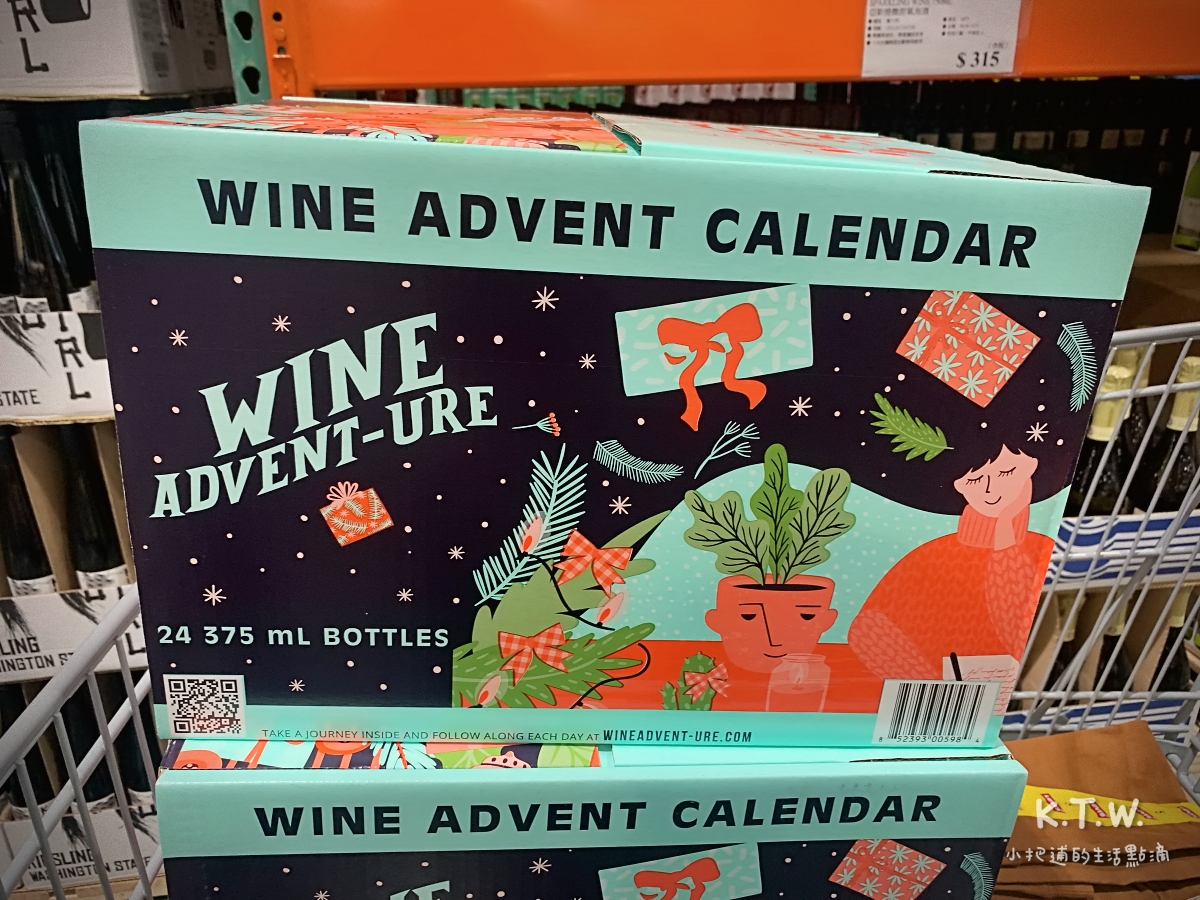Click the plaid bow on the garland
Image resolution: width=1200 pixels, height=900 pixels.
(596, 560)
